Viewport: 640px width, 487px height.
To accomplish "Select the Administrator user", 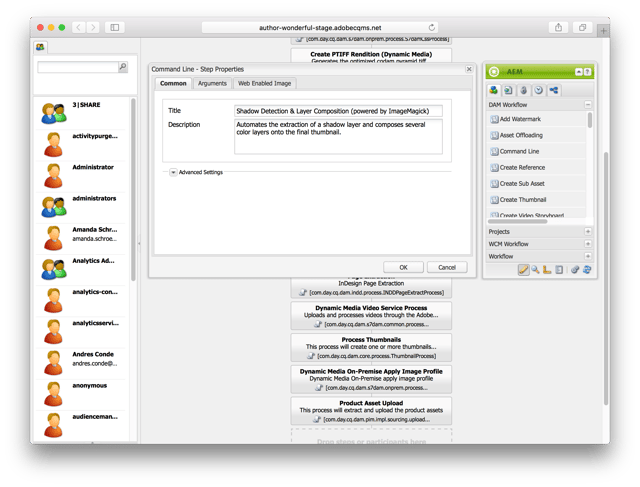I will tap(81, 176).
